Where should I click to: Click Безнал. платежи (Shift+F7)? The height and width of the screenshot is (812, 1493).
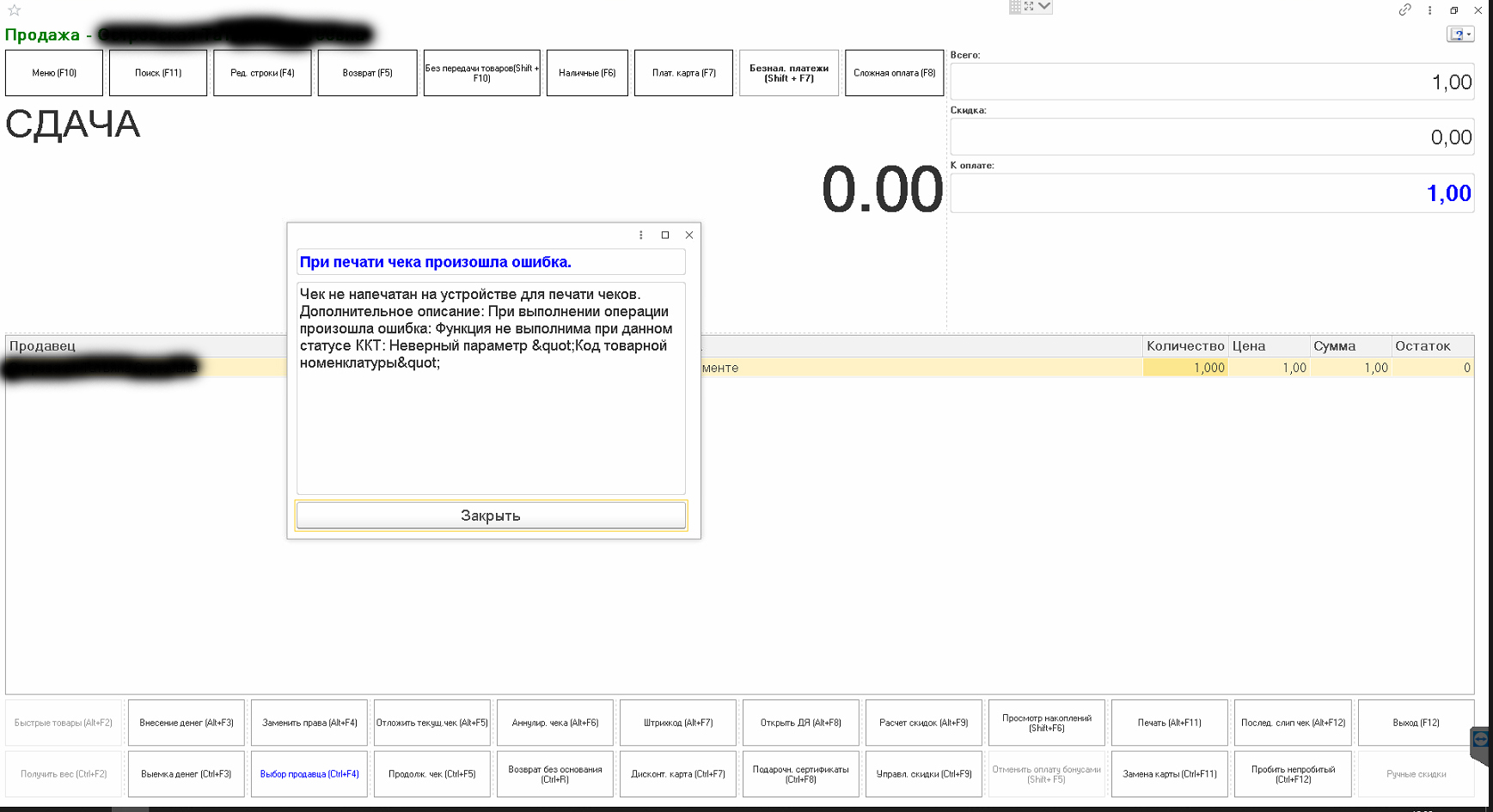[789, 73]
